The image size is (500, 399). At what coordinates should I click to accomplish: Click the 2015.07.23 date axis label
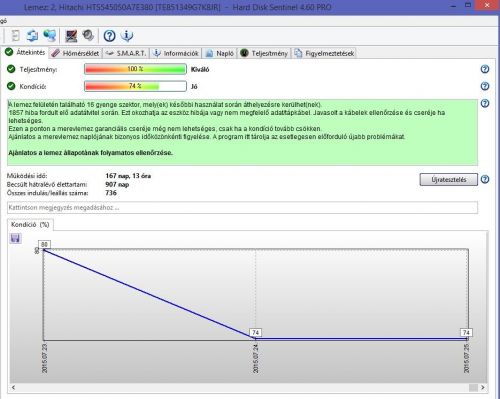44,358
